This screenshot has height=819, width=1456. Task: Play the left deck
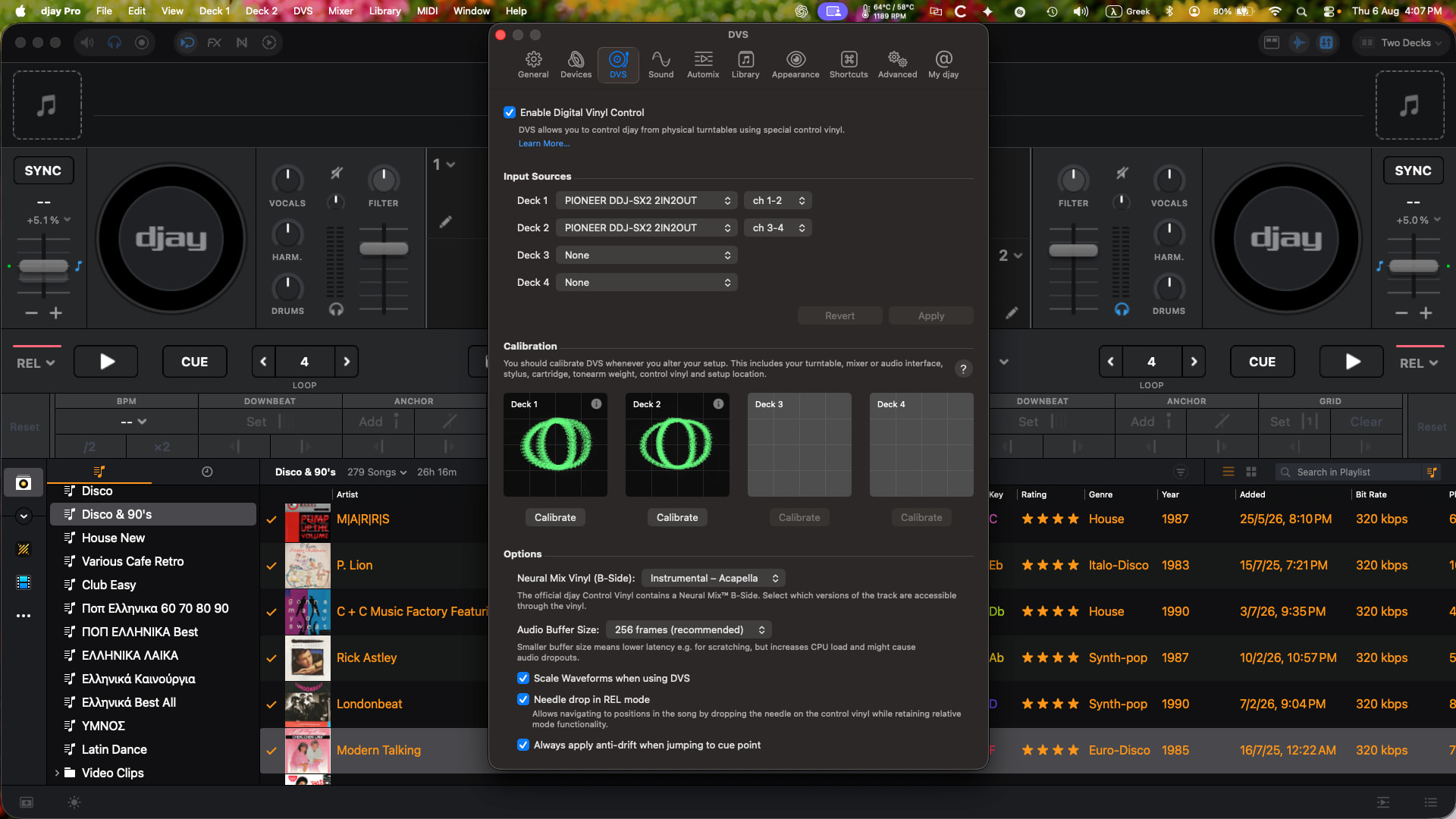[107, 362]
